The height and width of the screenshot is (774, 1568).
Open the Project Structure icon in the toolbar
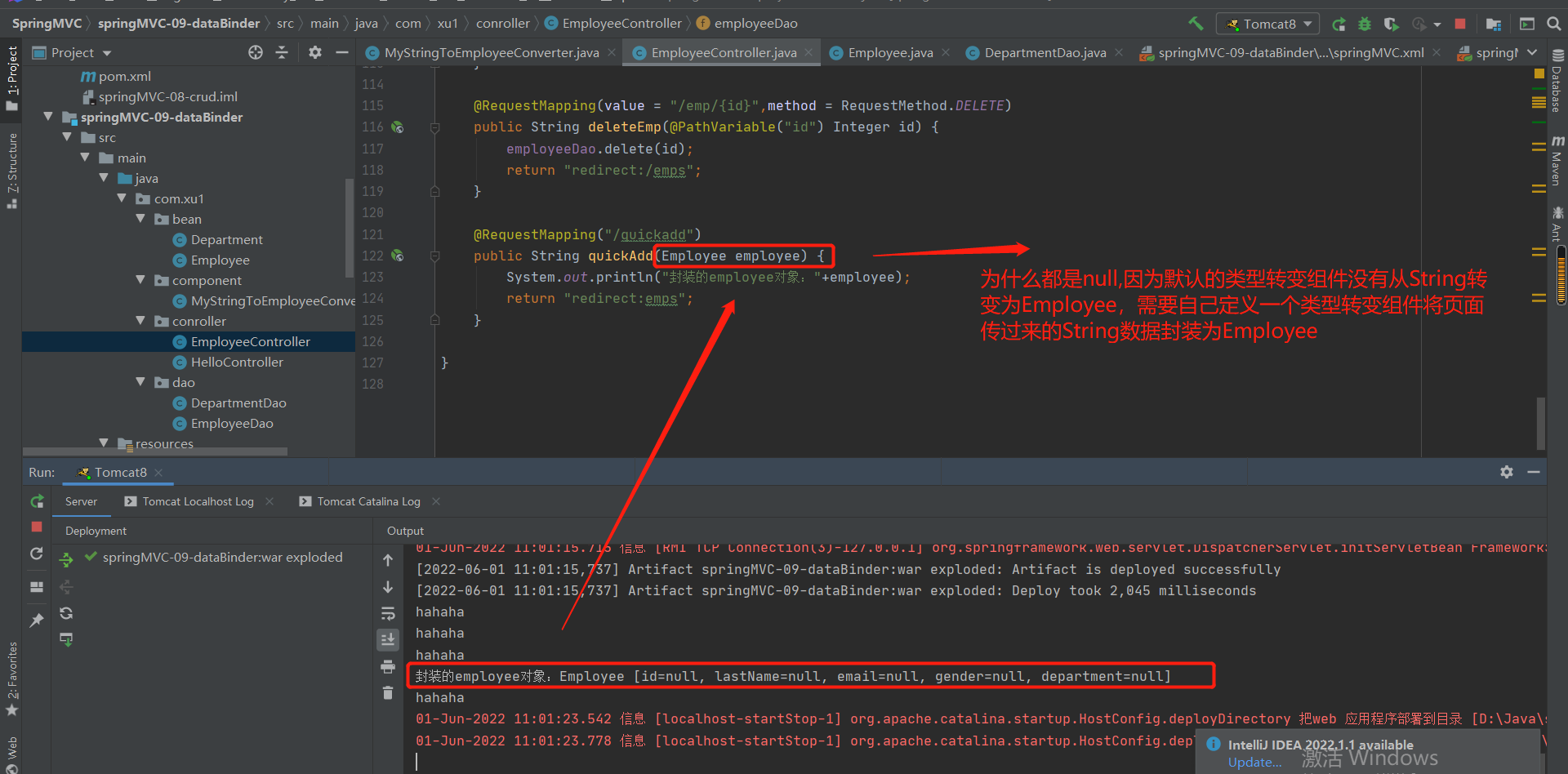click(x=1493, y=24)
